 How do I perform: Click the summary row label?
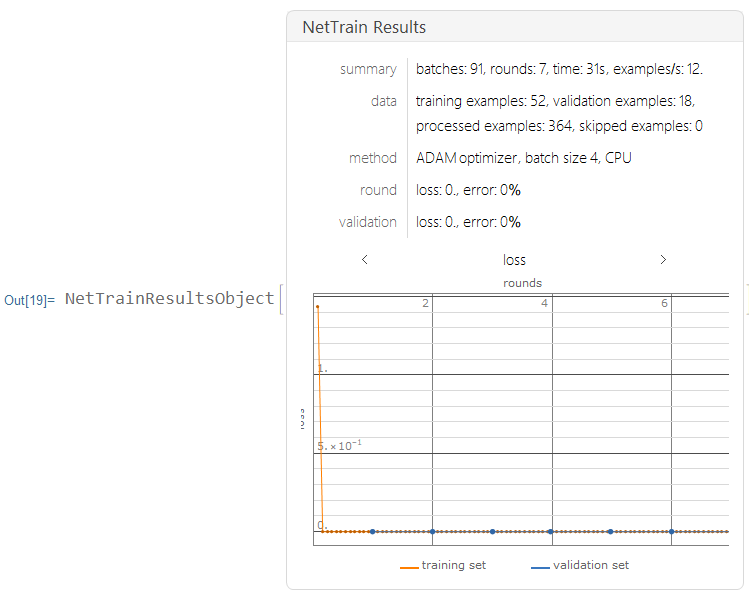point(368,69)
